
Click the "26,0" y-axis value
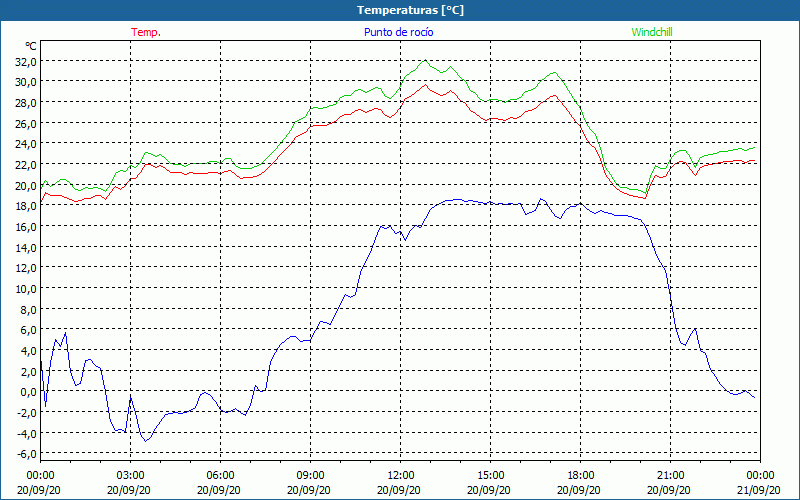26,123
